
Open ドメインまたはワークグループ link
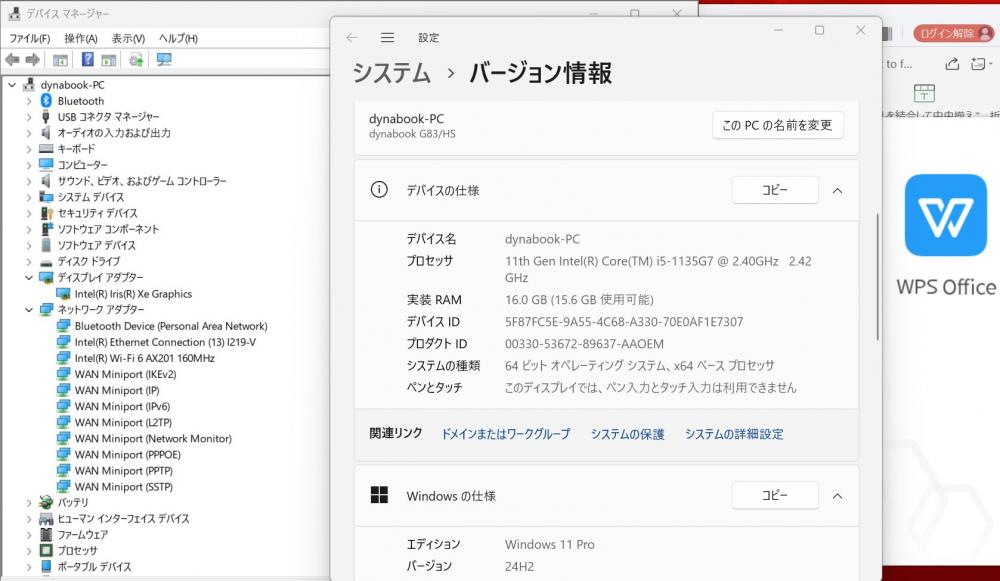click(x=506, y=434)
